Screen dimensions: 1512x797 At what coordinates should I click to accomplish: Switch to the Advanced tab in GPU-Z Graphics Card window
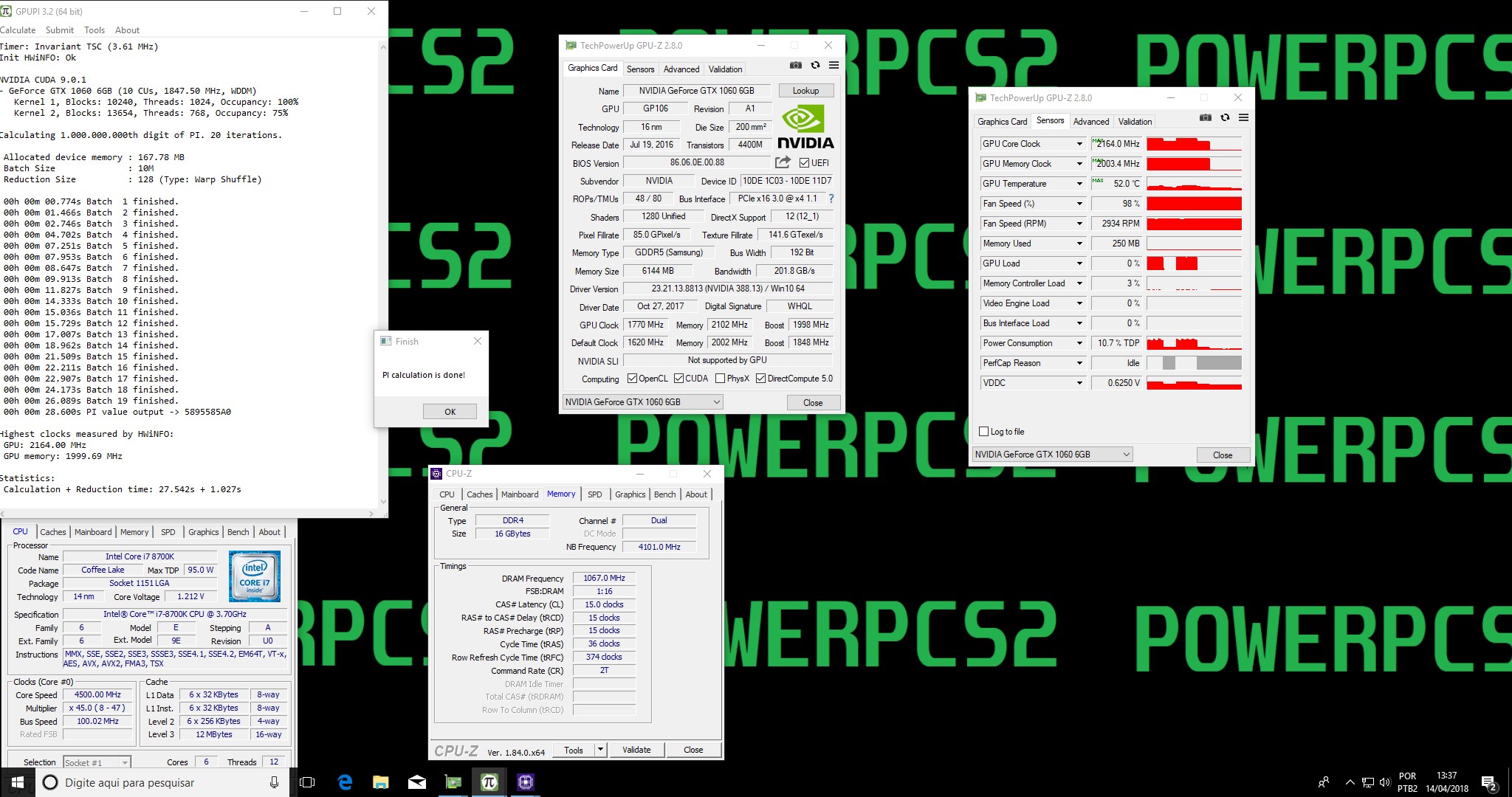point(681,69)
